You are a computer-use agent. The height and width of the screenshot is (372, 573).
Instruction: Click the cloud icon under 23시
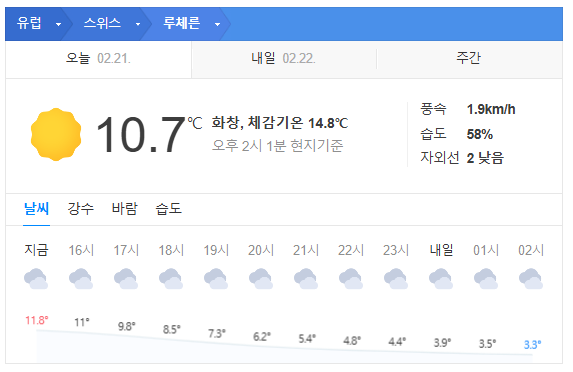coord(396,279)
